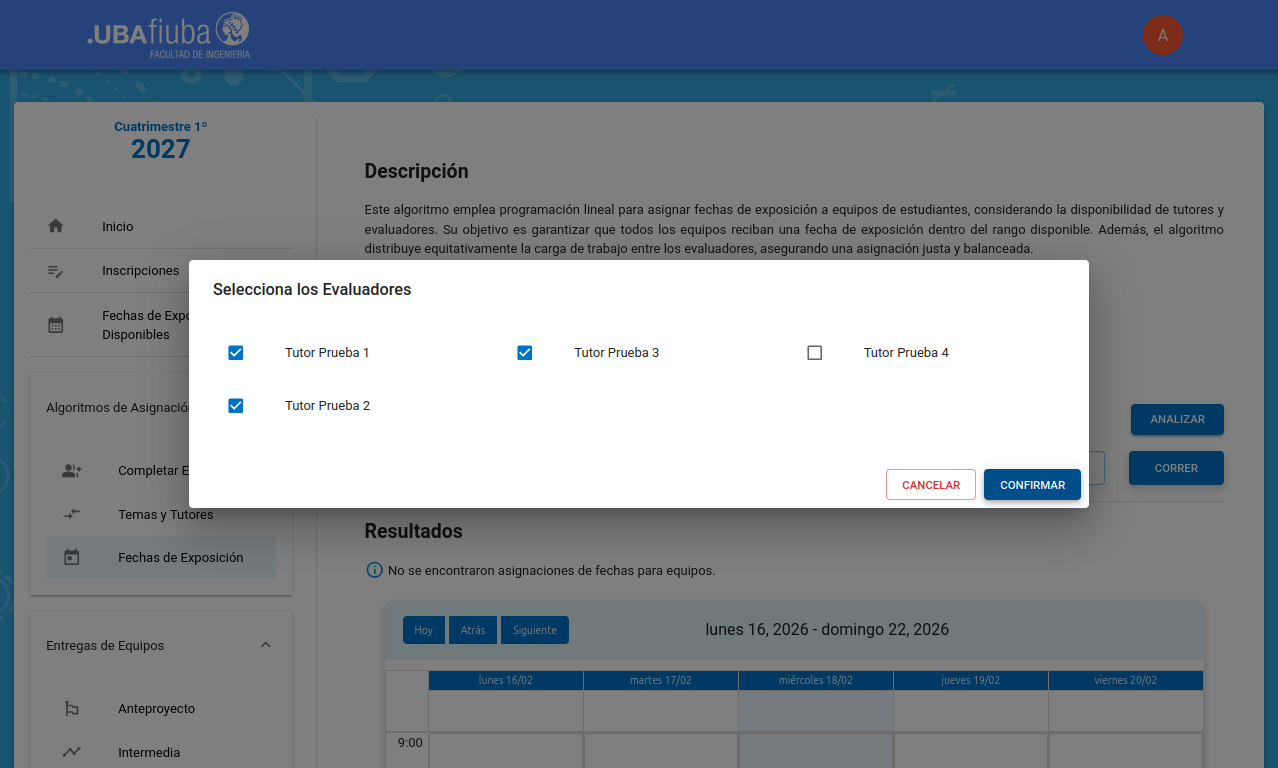Uncheck Tutor Prueba 1 checkbox
Viewport: 1278px width, 768px height.
(236, 353)
